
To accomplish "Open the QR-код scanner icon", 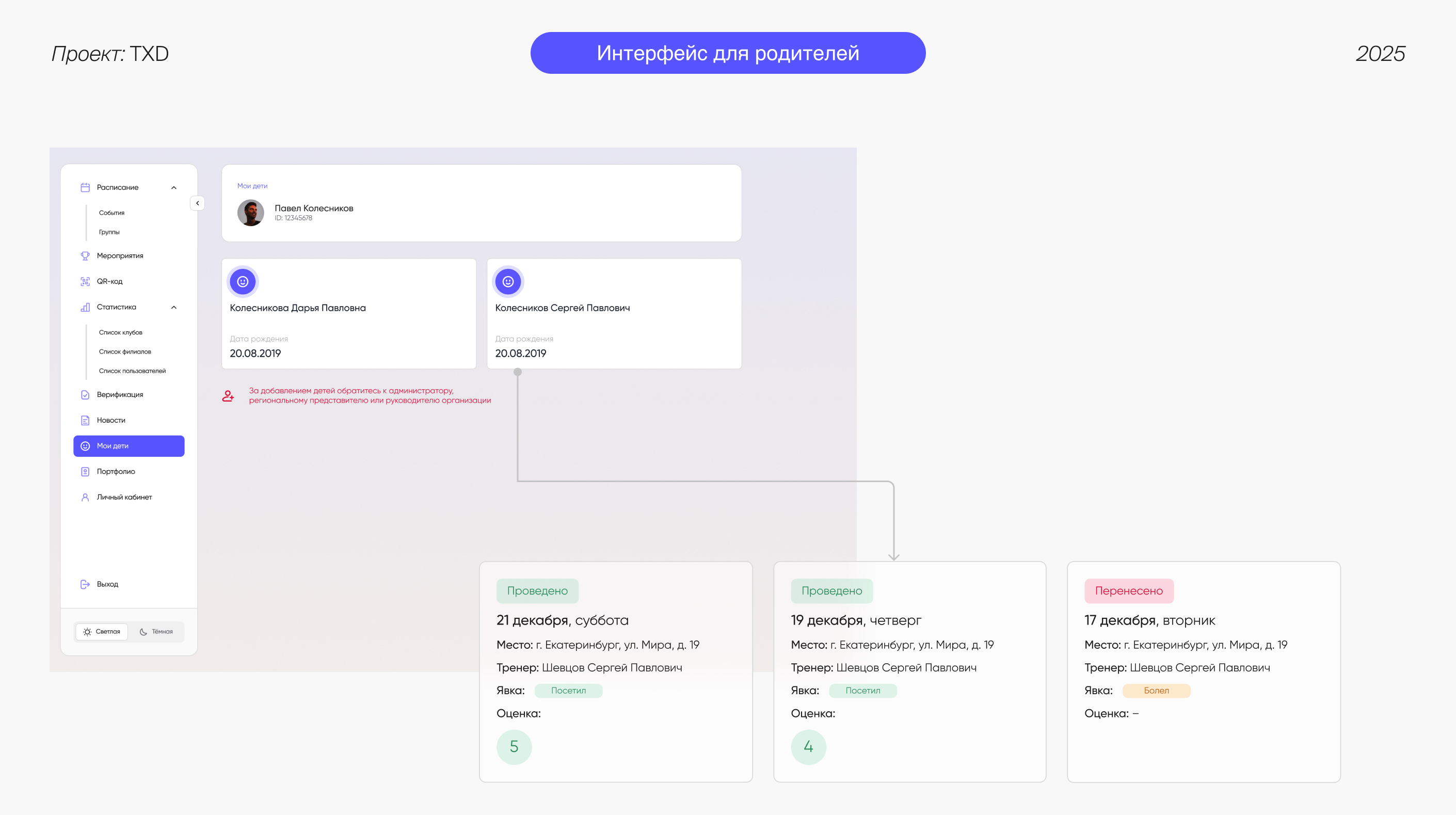I will [x=85, y=281].
